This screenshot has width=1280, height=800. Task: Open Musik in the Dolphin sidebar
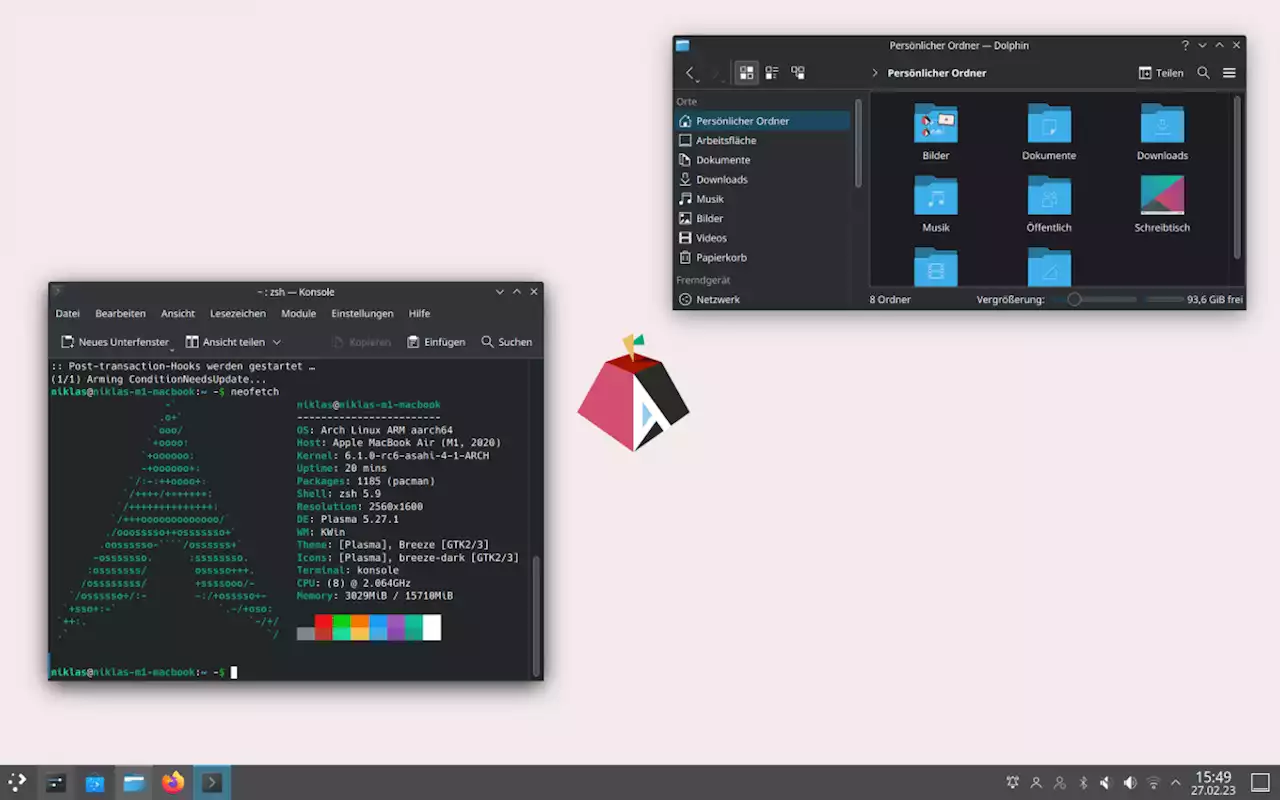coord(762,199)
